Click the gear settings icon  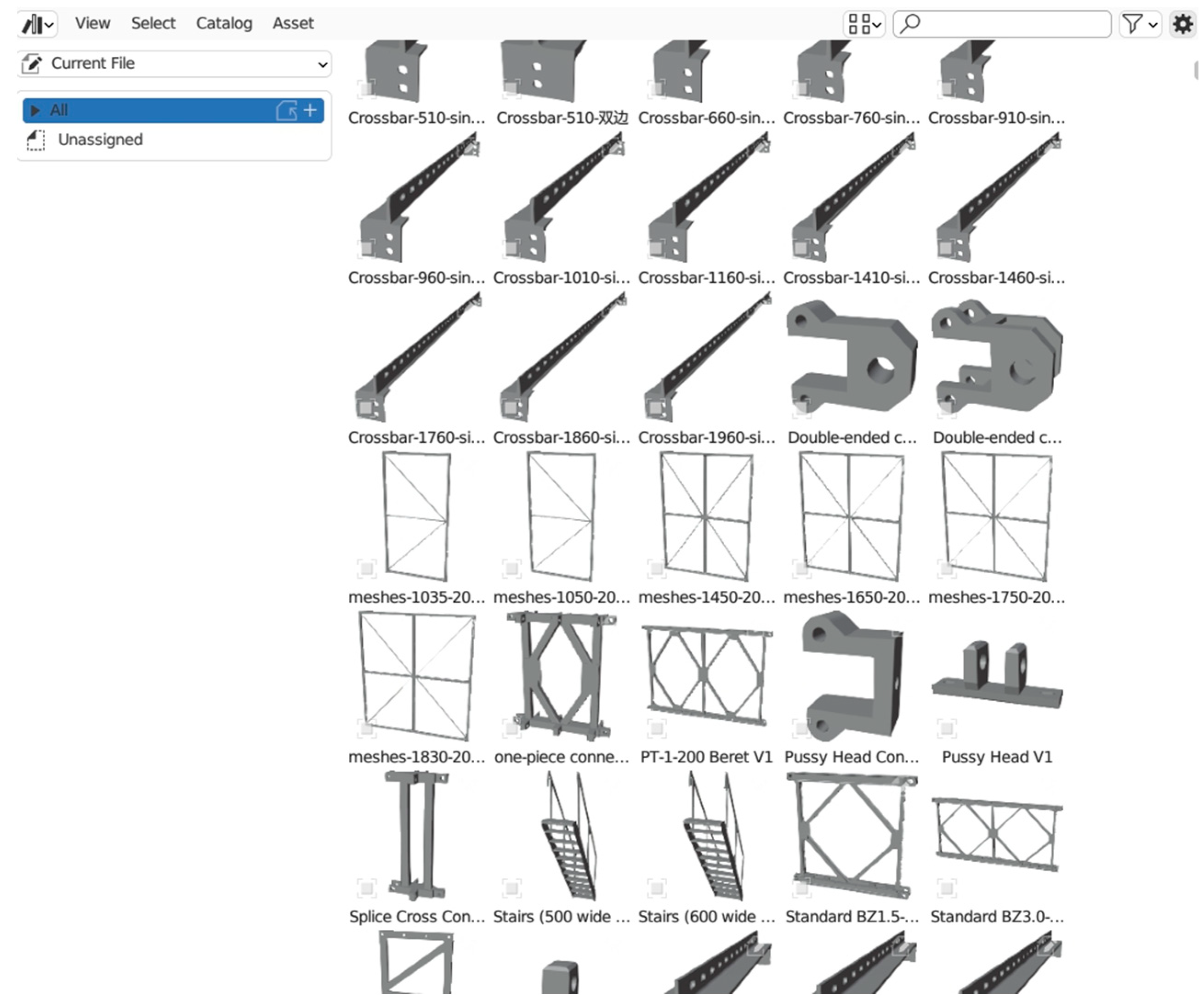coord(1181,24)
